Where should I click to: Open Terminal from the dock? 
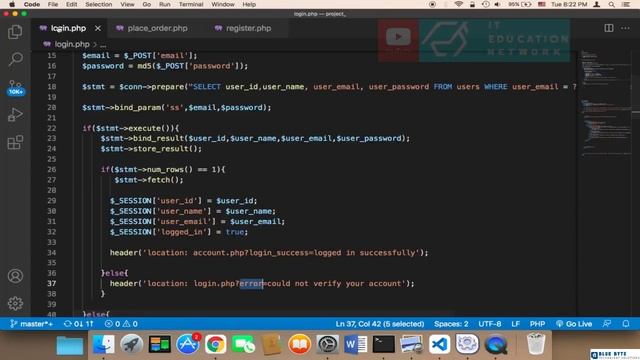pos(383,344)
